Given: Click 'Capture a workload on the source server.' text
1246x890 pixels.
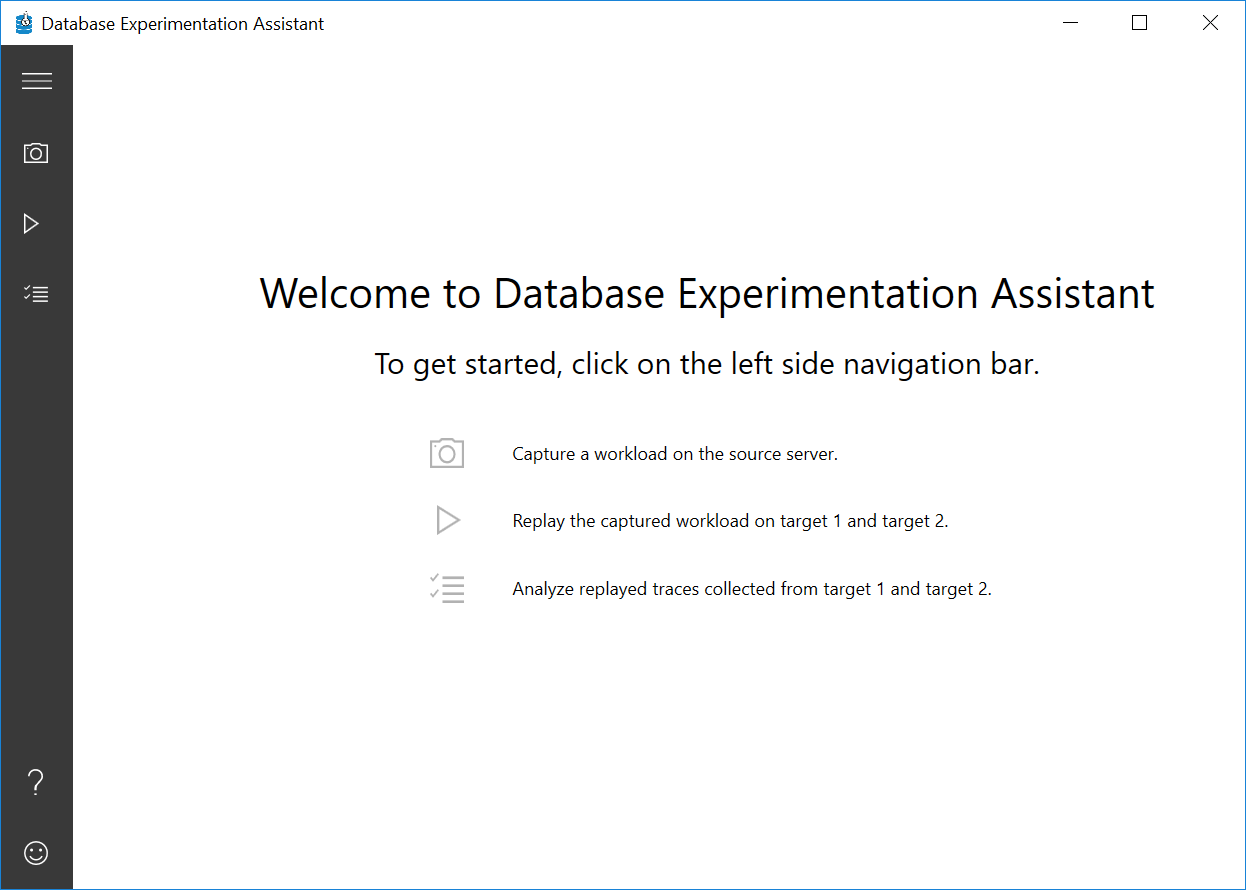Looking at the screenshot, I should (675, 454).
